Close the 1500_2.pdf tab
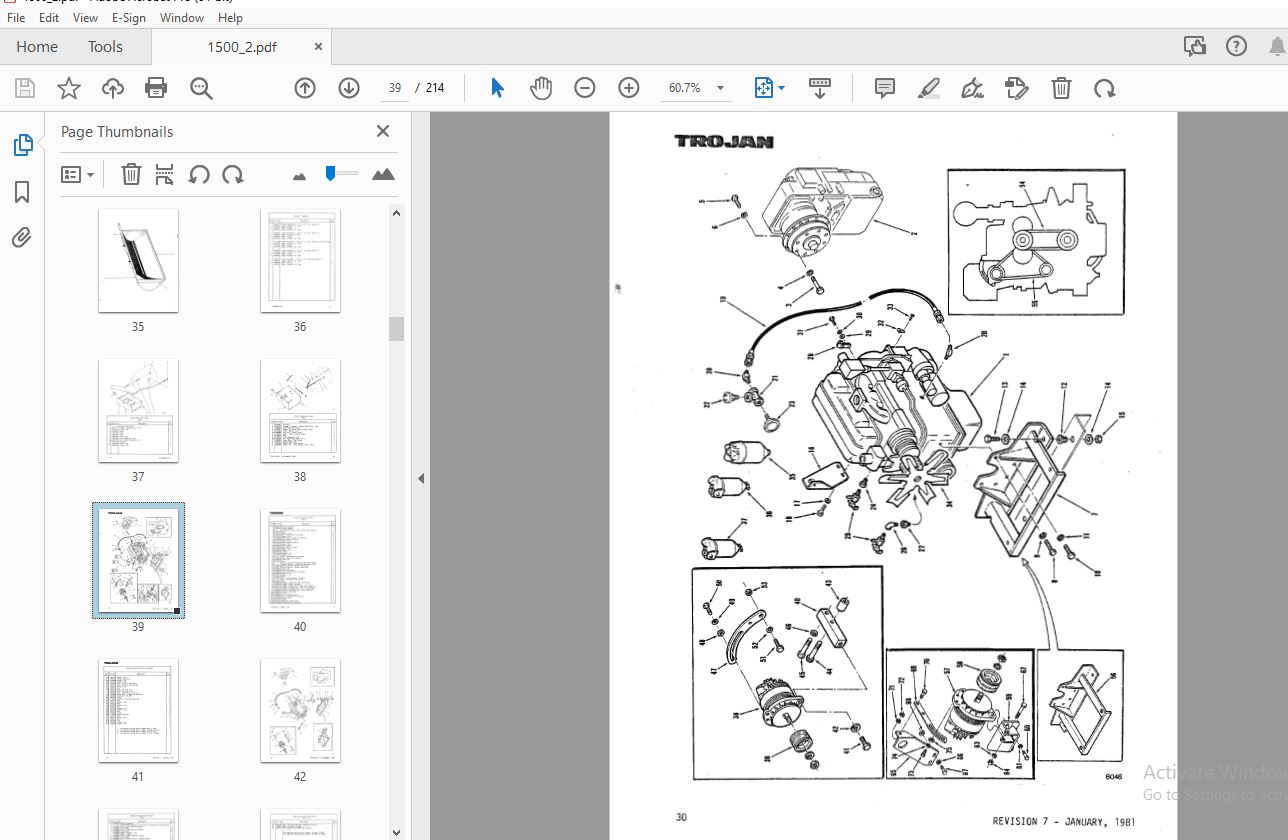This screenshot has width=1288, height=840. (x=318, y=47)
